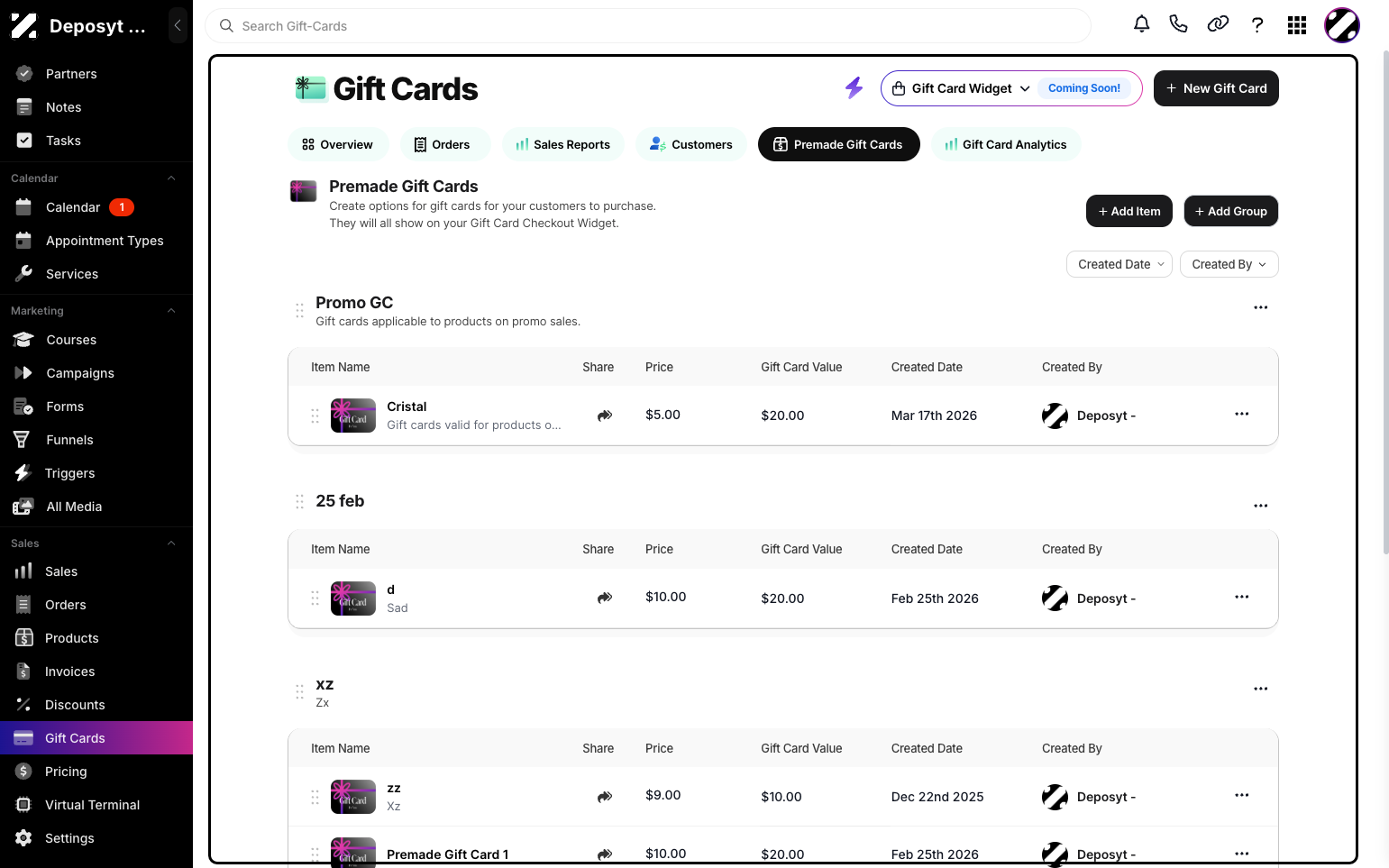This screenshot has height=868, width=1389.
Task: Collapse the Sales sidebar section
Action: (x=171, y=544)
